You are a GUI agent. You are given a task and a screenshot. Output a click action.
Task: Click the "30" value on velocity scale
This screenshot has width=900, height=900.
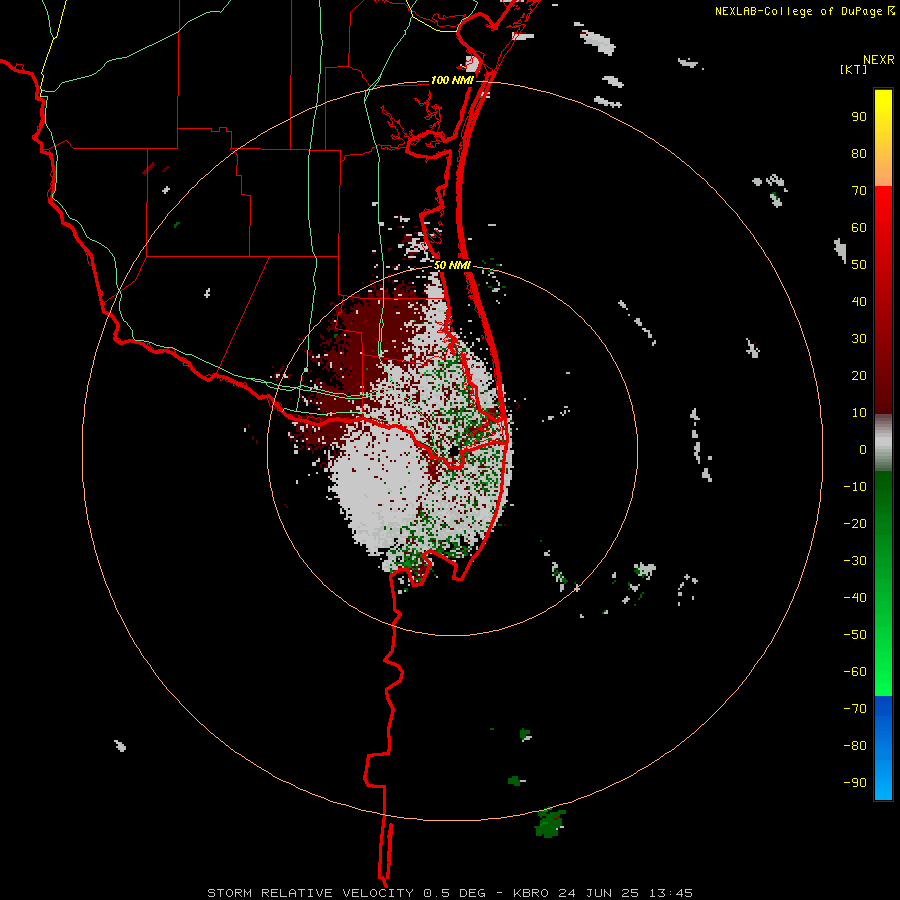[859, 339]
